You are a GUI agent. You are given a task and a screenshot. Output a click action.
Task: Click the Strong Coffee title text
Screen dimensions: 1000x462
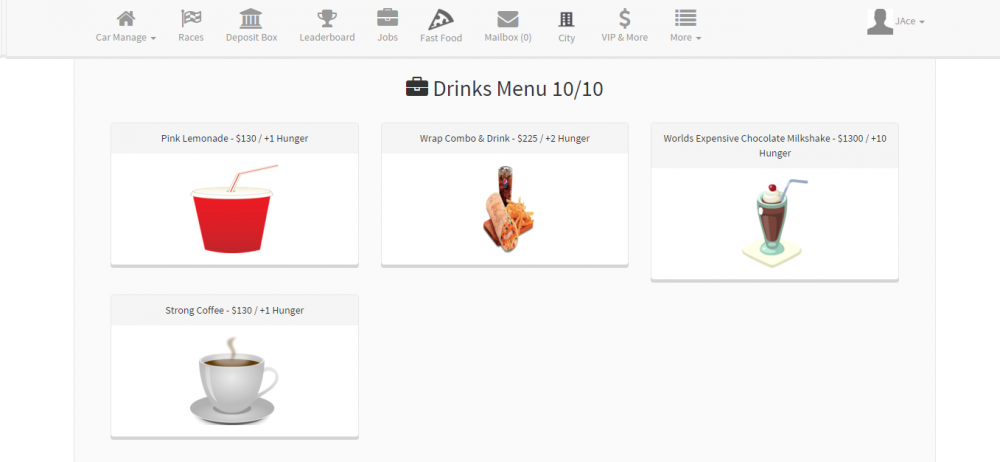[x=234, y=310]
